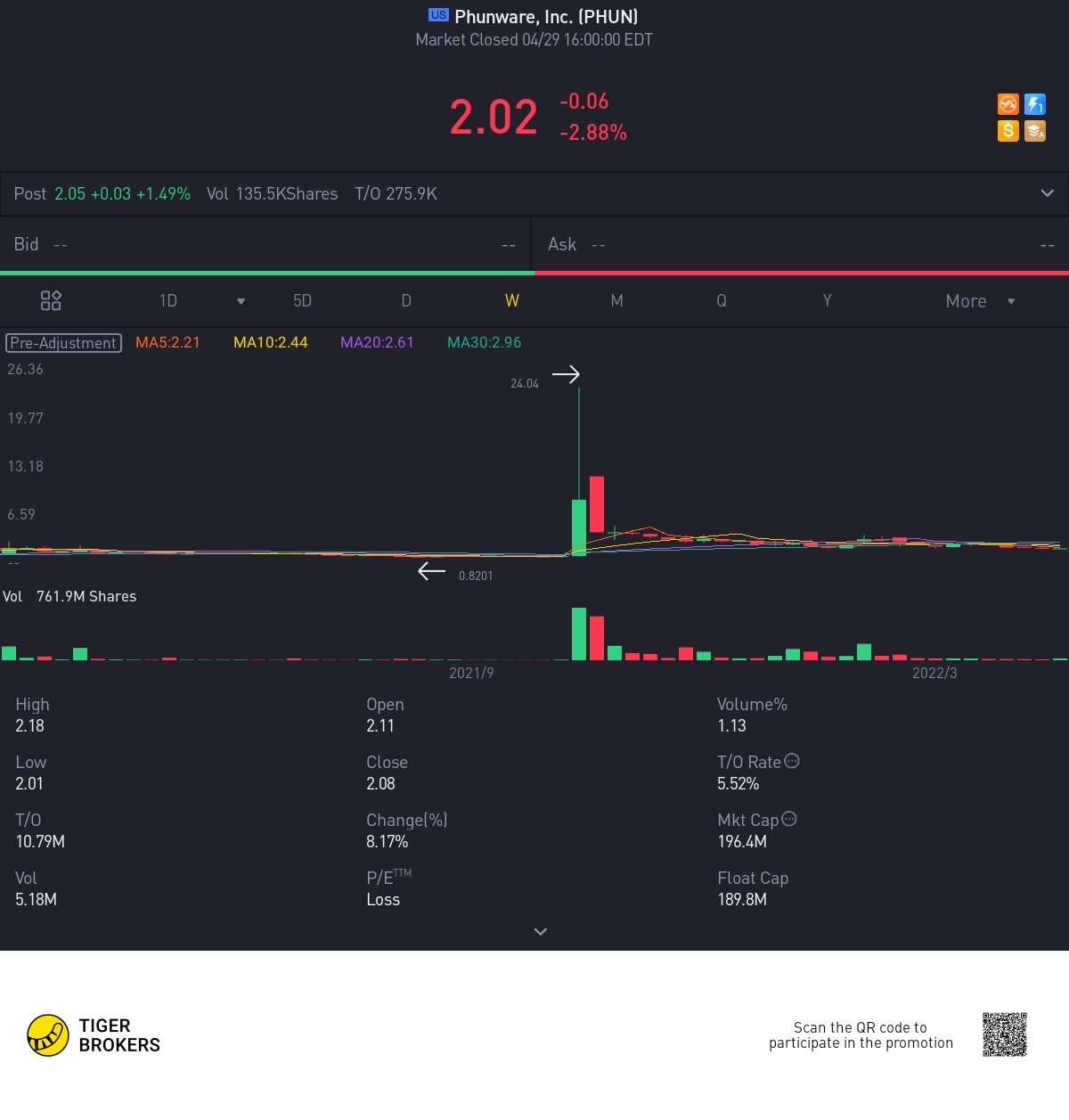The image size is (1069, 1120).
Task: Click the post-market price 2.05
Action: point(70,193)
